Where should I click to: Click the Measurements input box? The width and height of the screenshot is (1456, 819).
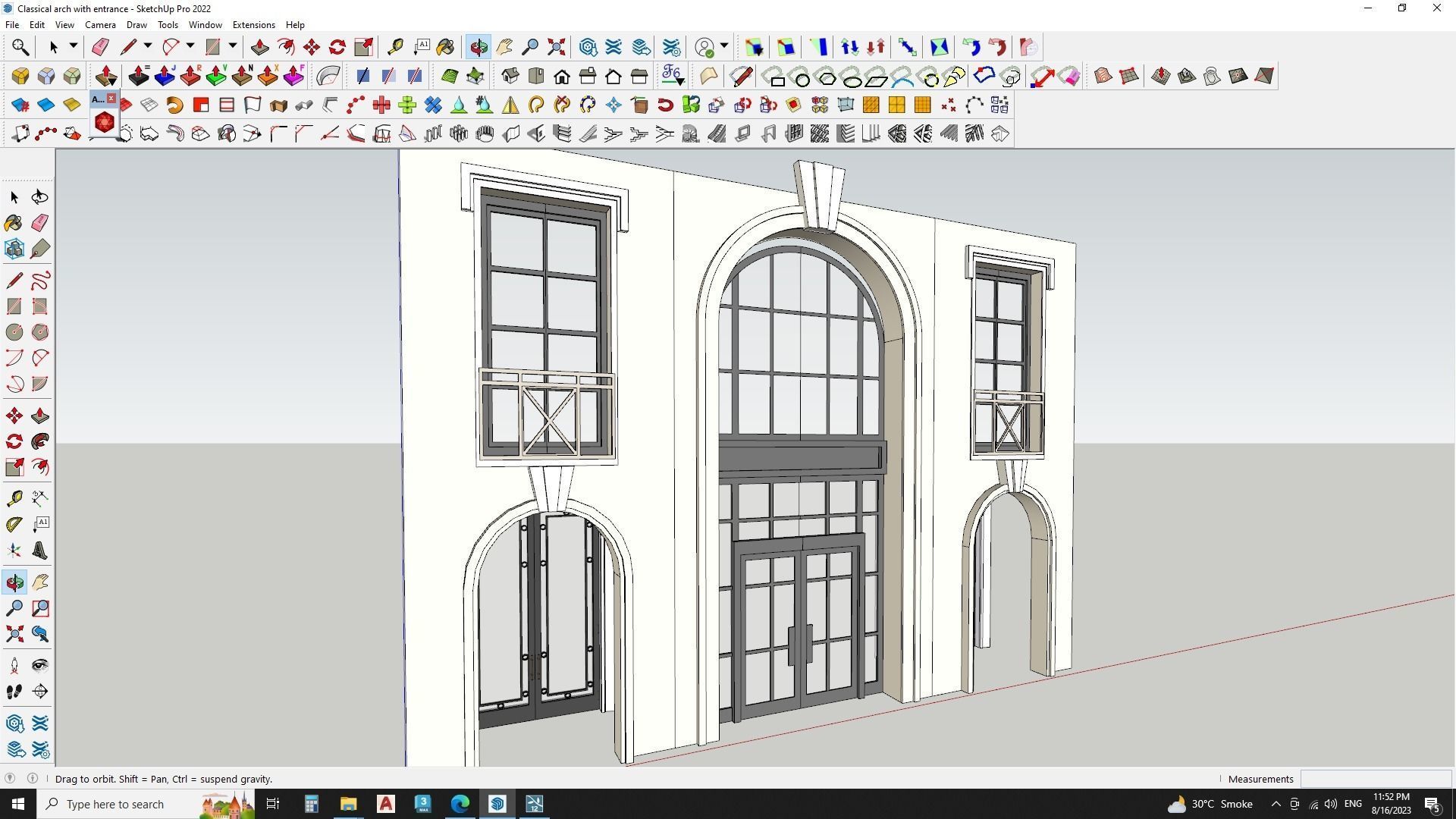[1375, 779]
